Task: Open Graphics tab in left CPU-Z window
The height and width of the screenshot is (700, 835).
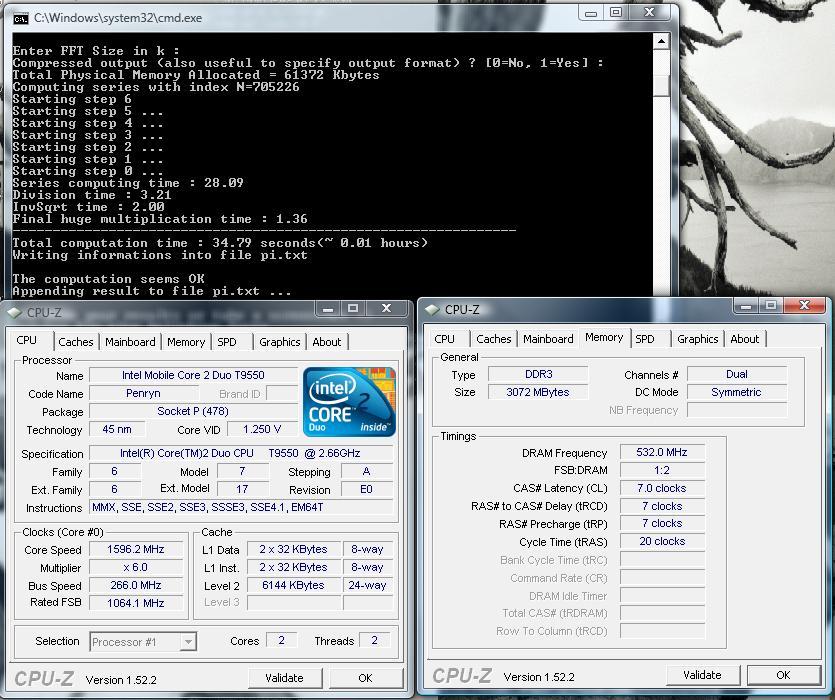Action: point(280,342)
